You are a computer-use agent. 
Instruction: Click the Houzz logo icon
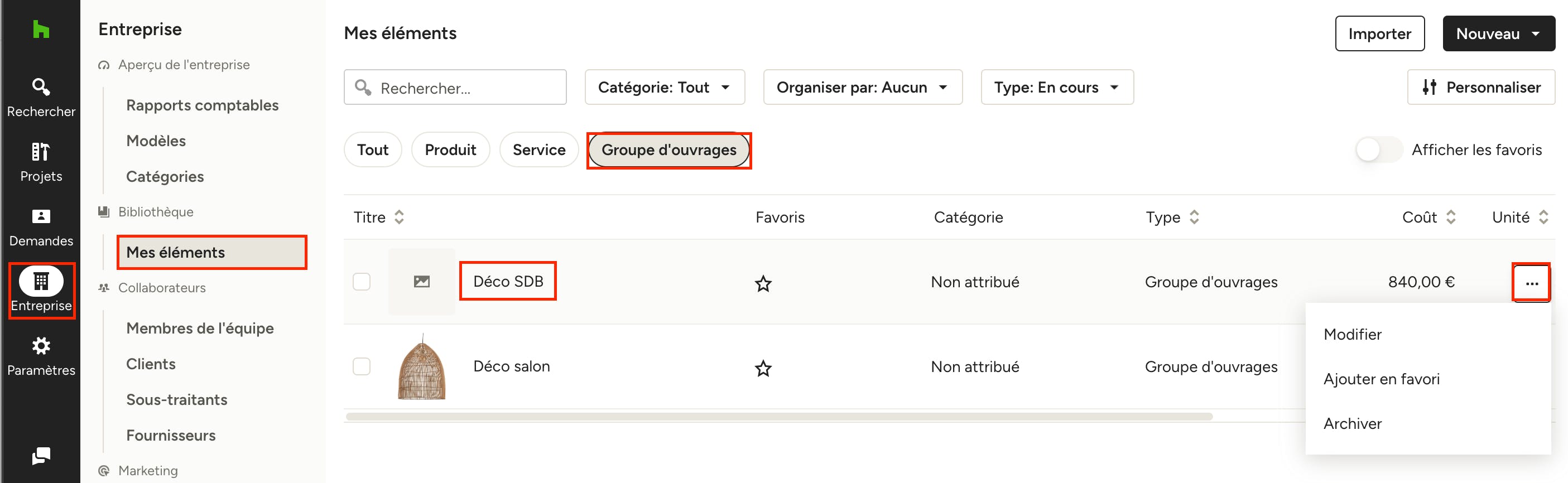click(x=41, y=29)
